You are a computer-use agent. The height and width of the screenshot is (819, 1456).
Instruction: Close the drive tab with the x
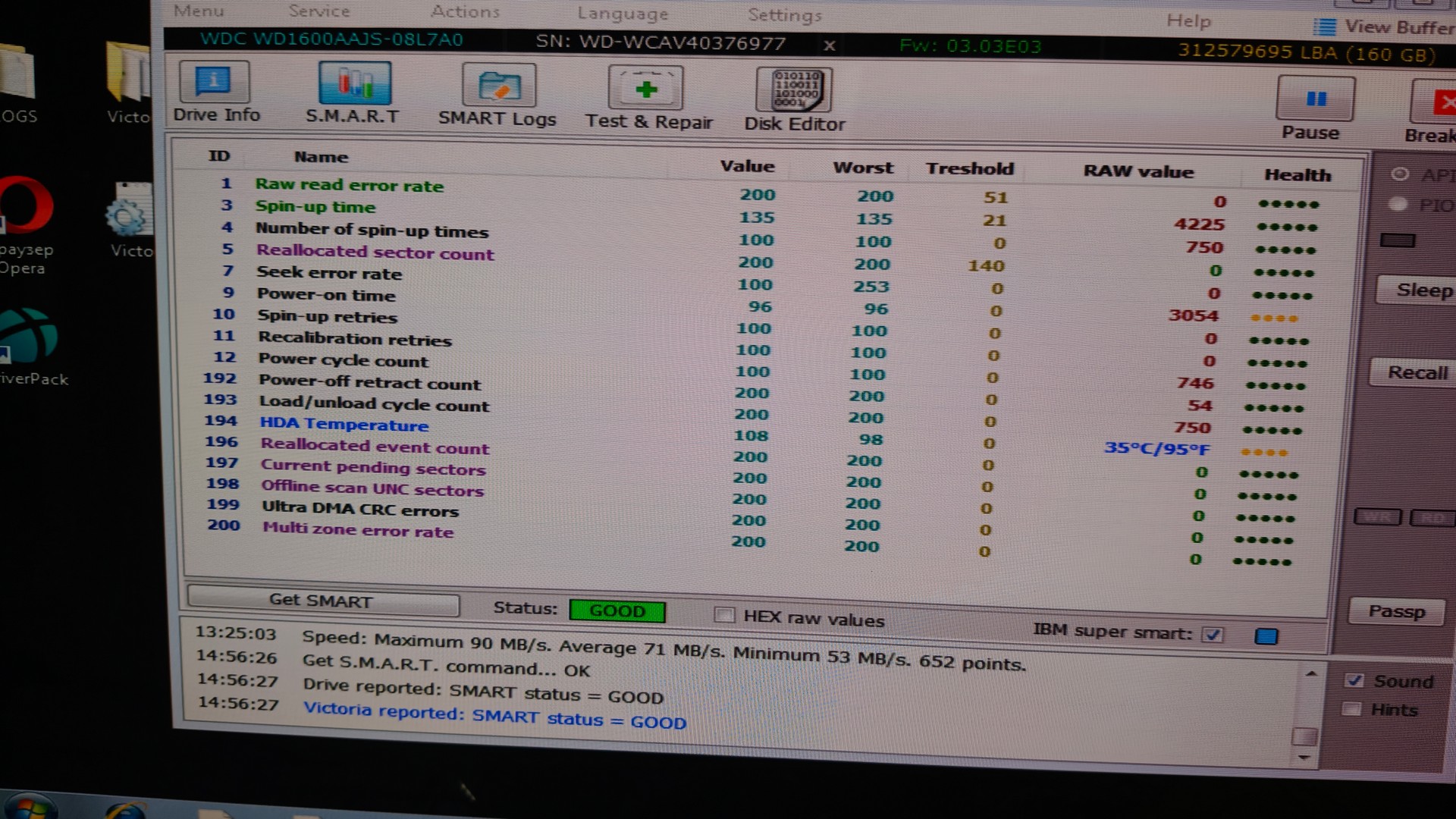(830, 45)
